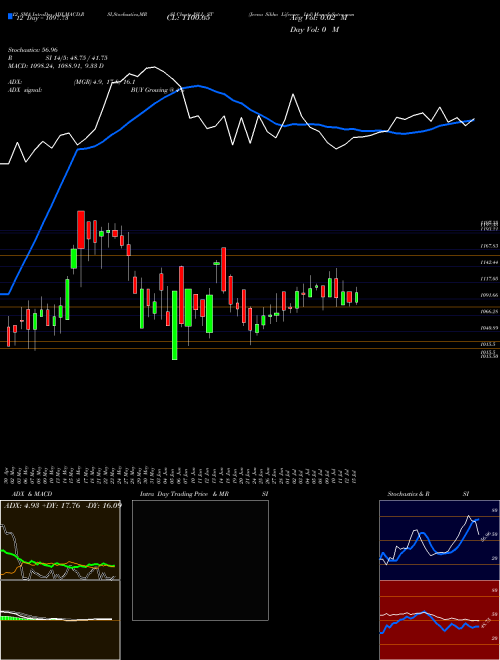Click the 'Day Vol: 0 M' label

pyautogui.click(x=314, y=30)
